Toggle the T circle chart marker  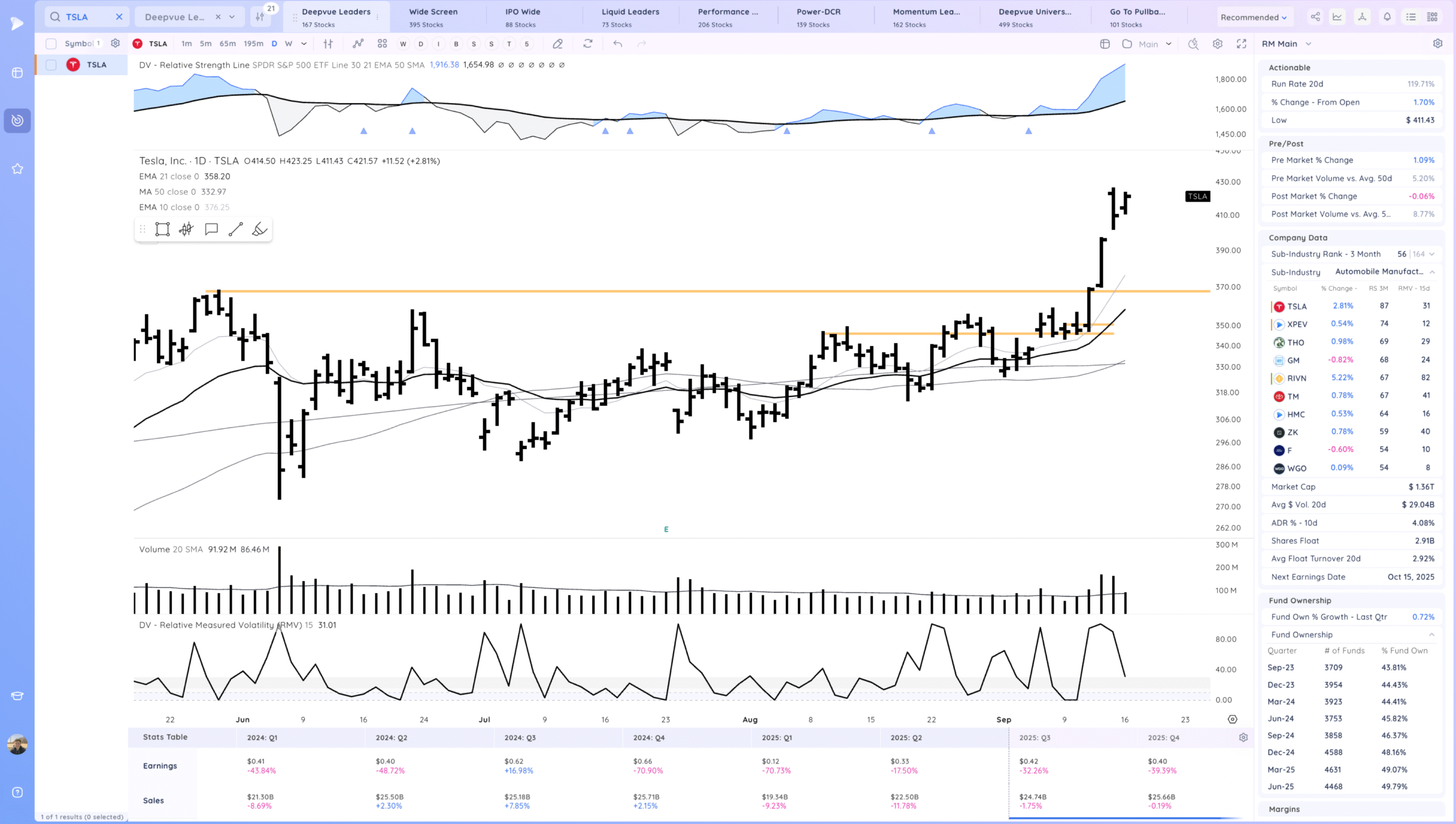click(509, 44)
